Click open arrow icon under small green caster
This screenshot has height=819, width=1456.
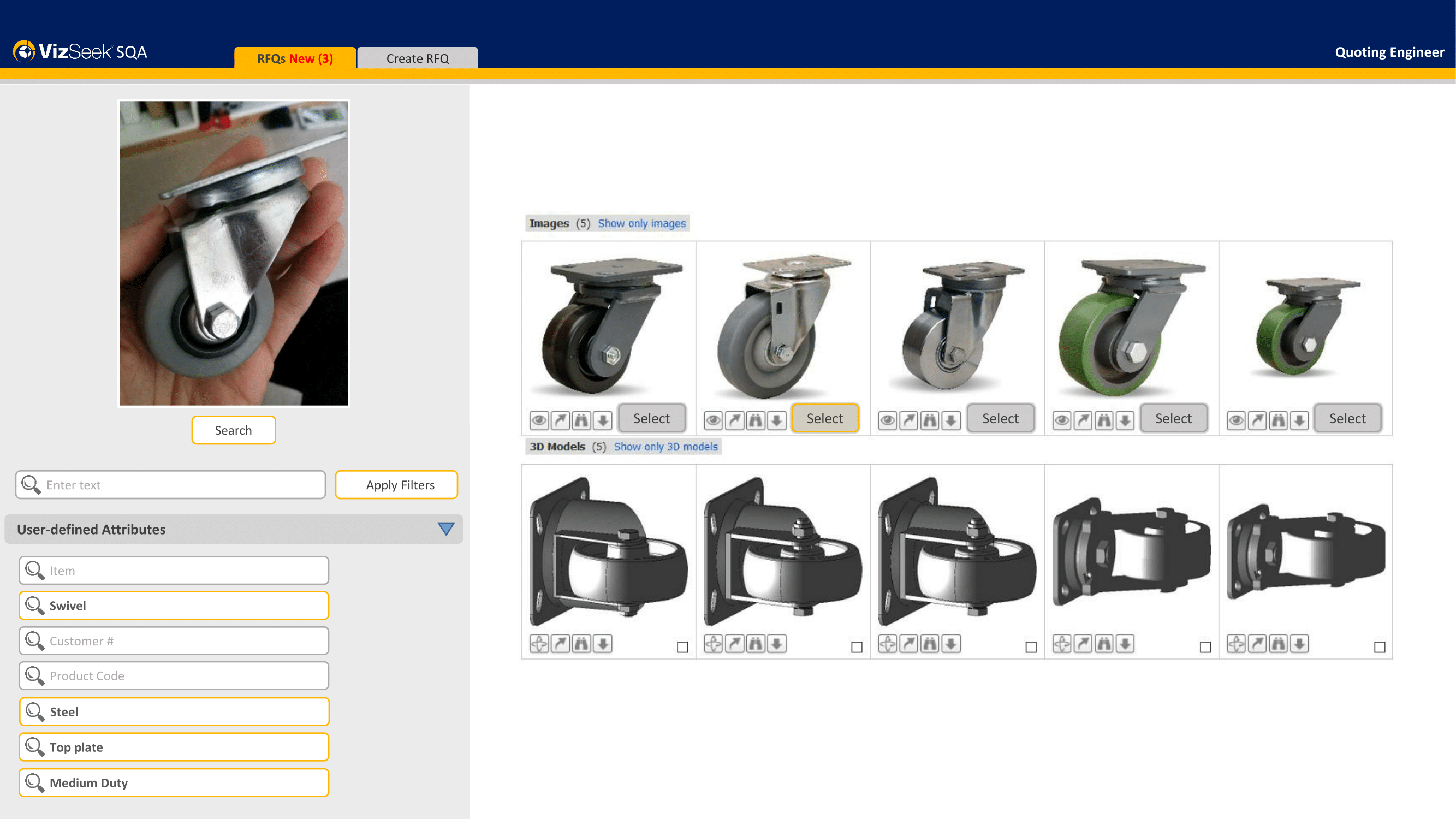click(x=1258, y=420)
